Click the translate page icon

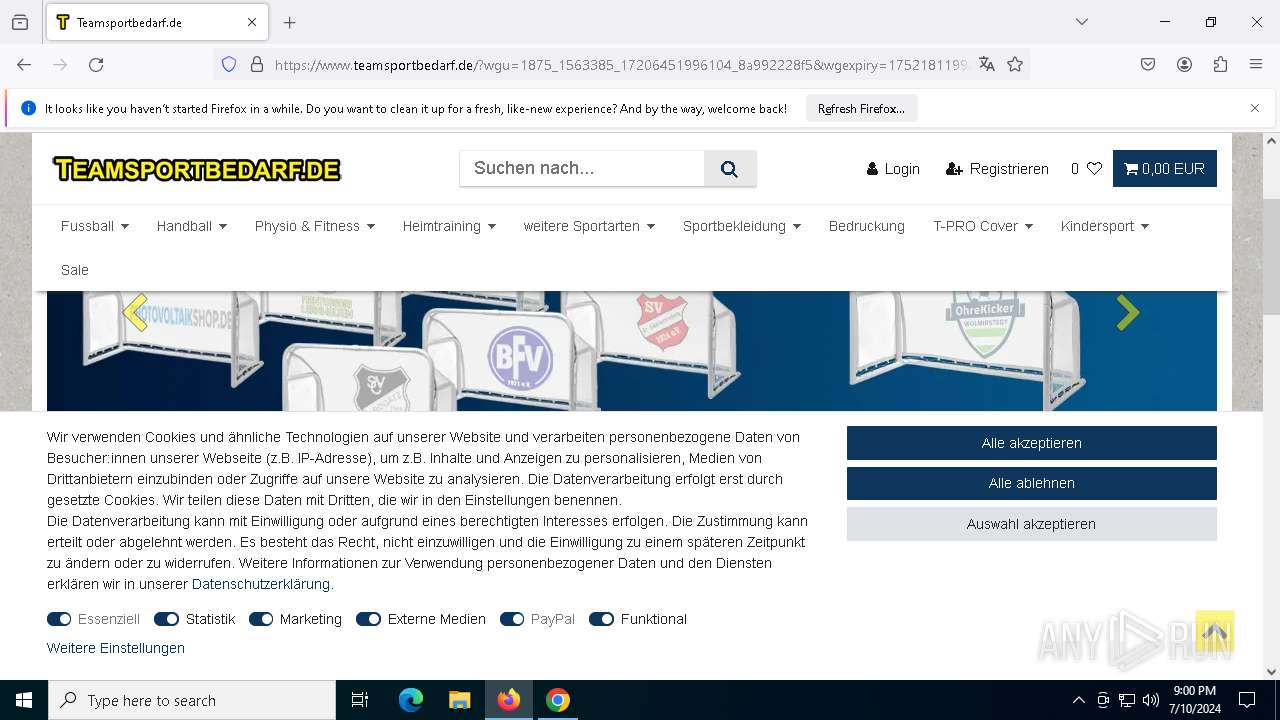pyautogui.click(x=987, y=64)
